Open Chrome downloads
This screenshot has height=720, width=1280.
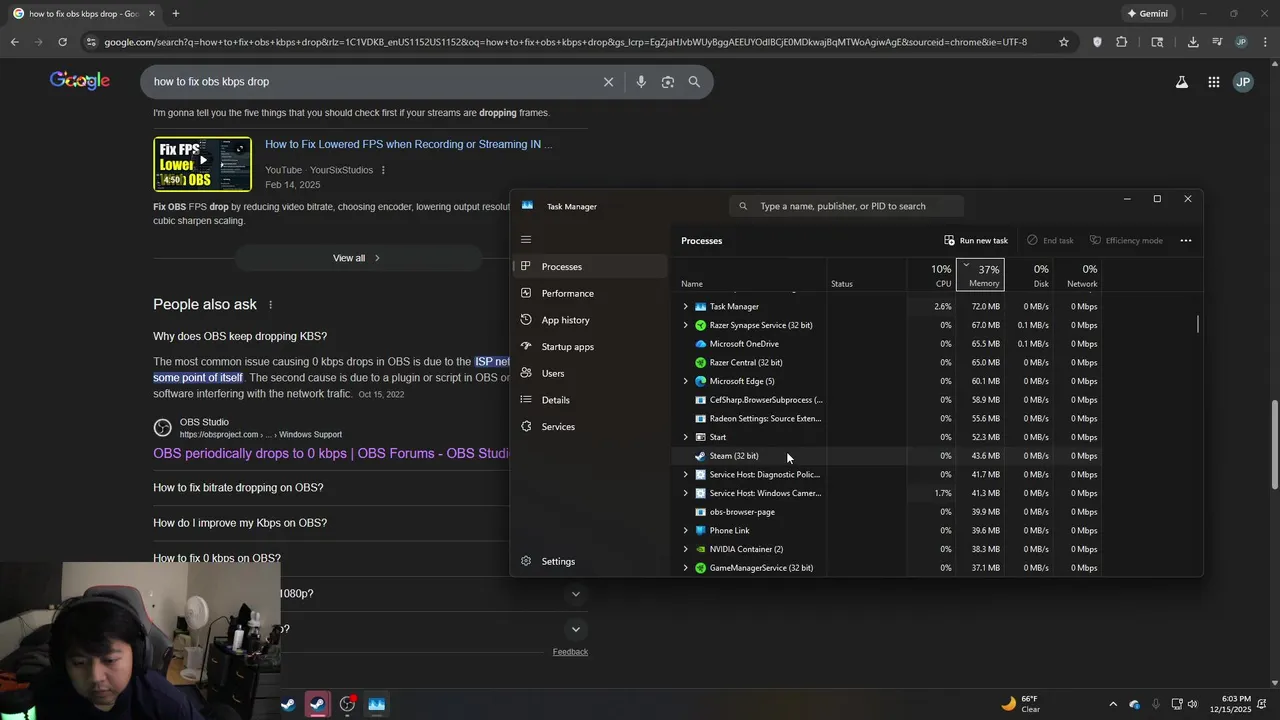(x=1193, y=42)
